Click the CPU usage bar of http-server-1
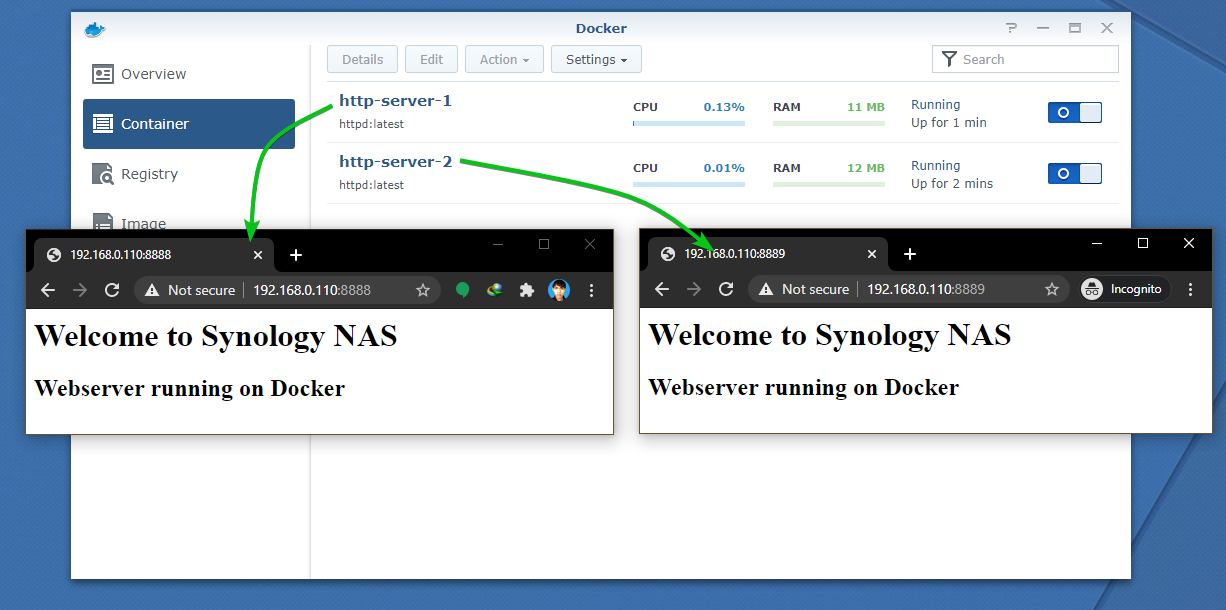 tap(689, 124)
